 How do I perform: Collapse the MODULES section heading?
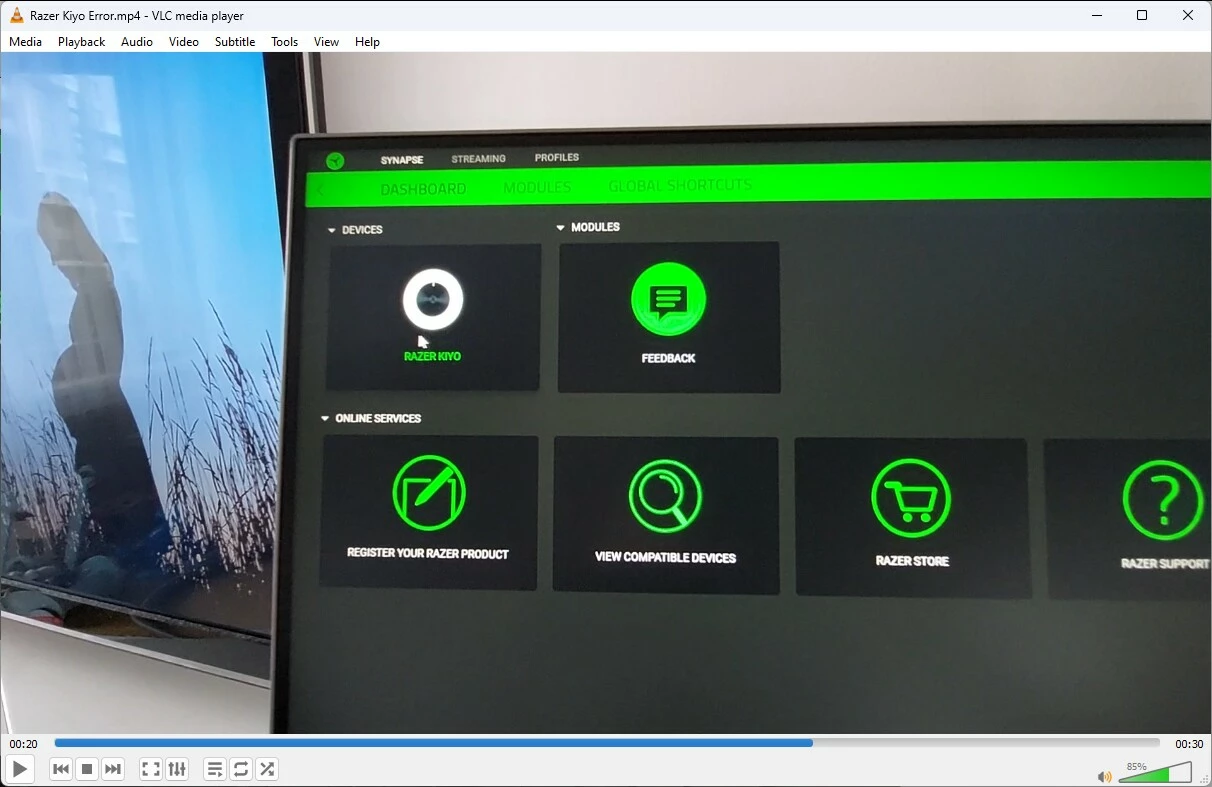tap(588, 227)
